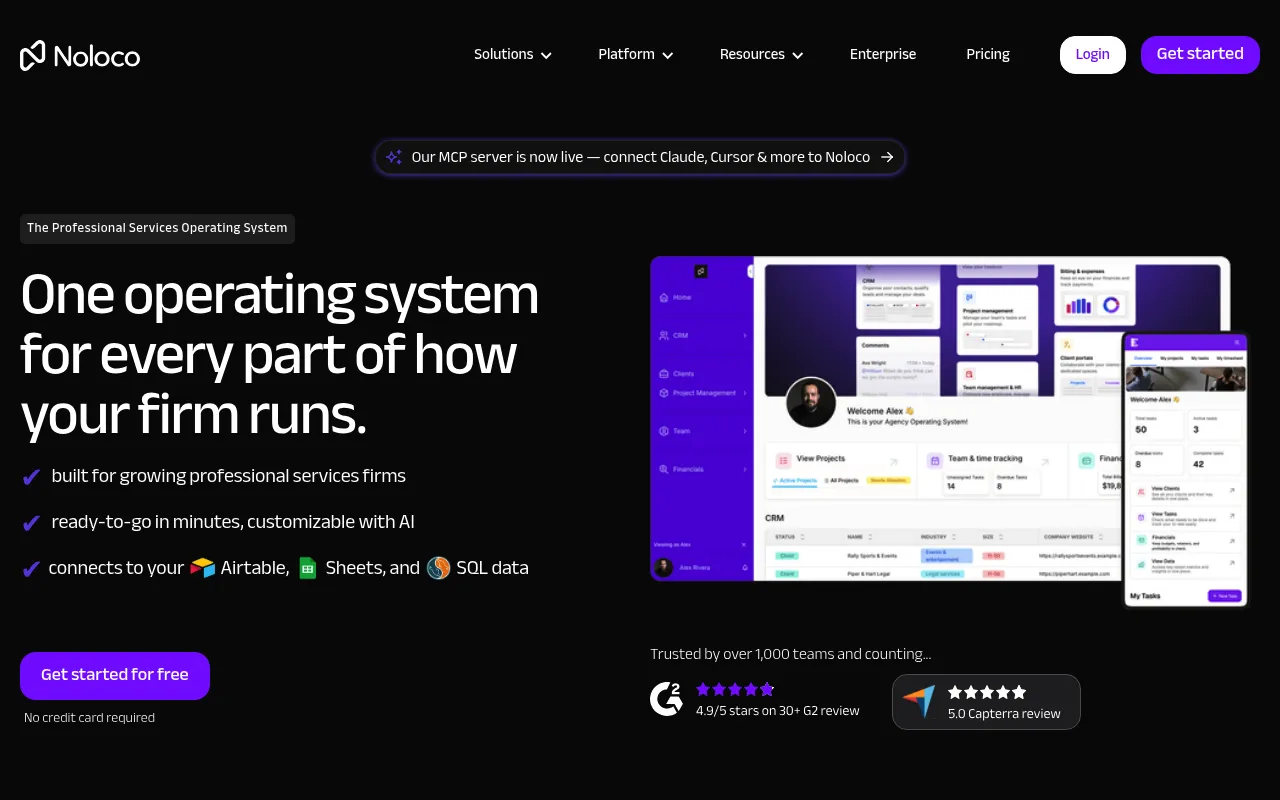Click the Team icon in the dashboard sidebar
This screenshot has width=1280, height=800.
(x=664, y=431)
